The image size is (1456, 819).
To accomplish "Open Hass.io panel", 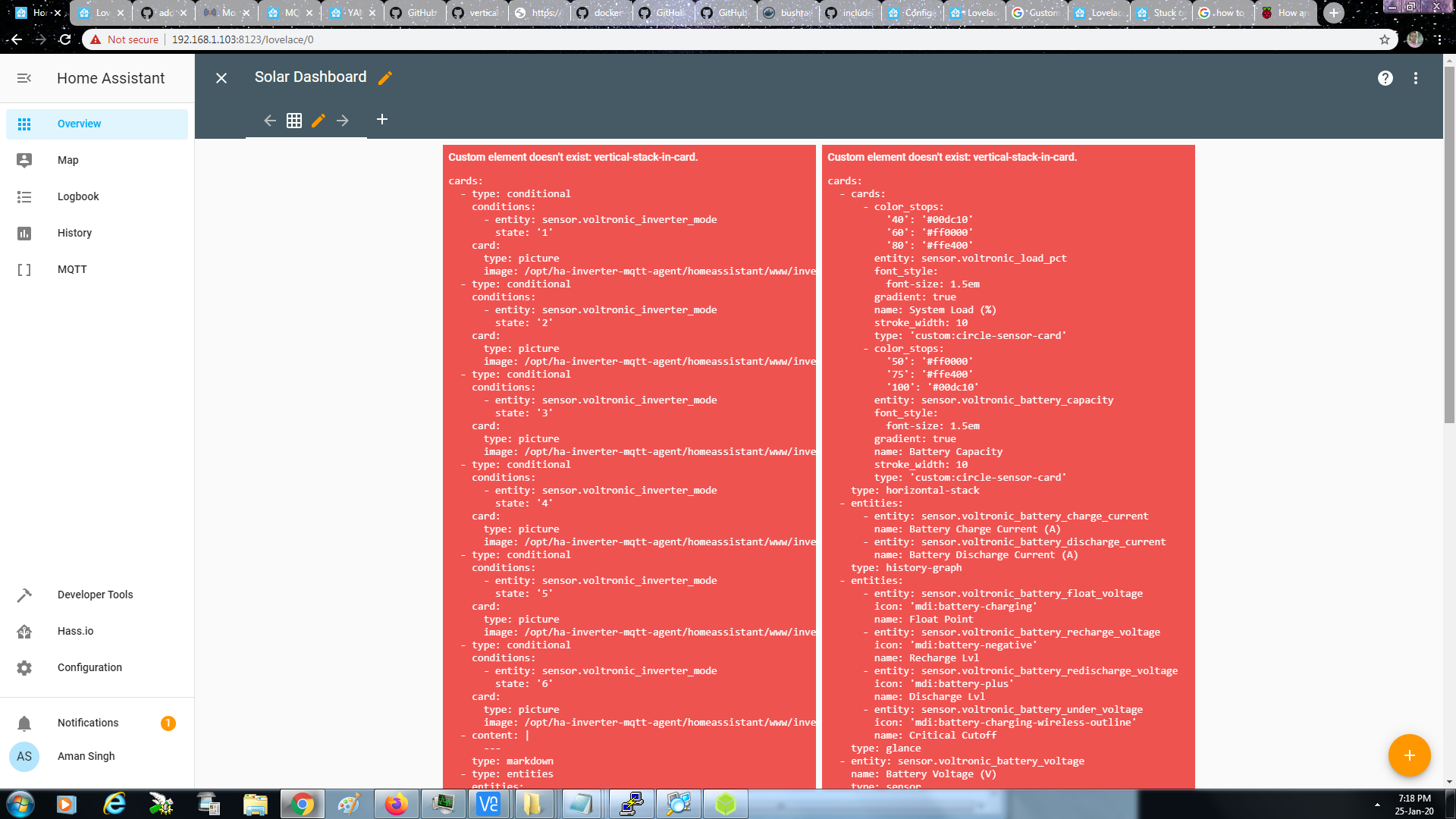I will click(75, 631).
